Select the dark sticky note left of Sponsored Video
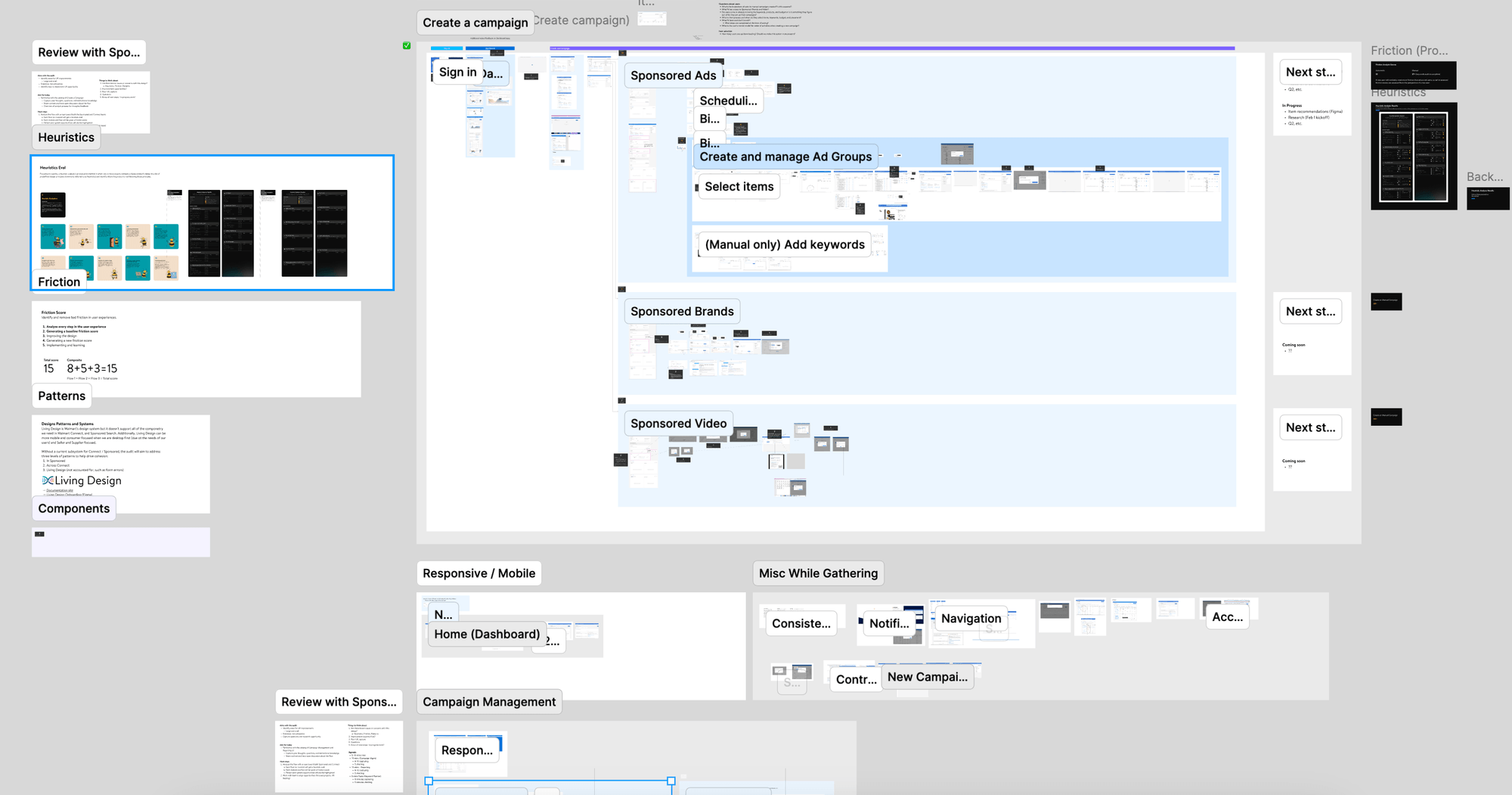The image size is (1512, 795). [x=621, y=460]
